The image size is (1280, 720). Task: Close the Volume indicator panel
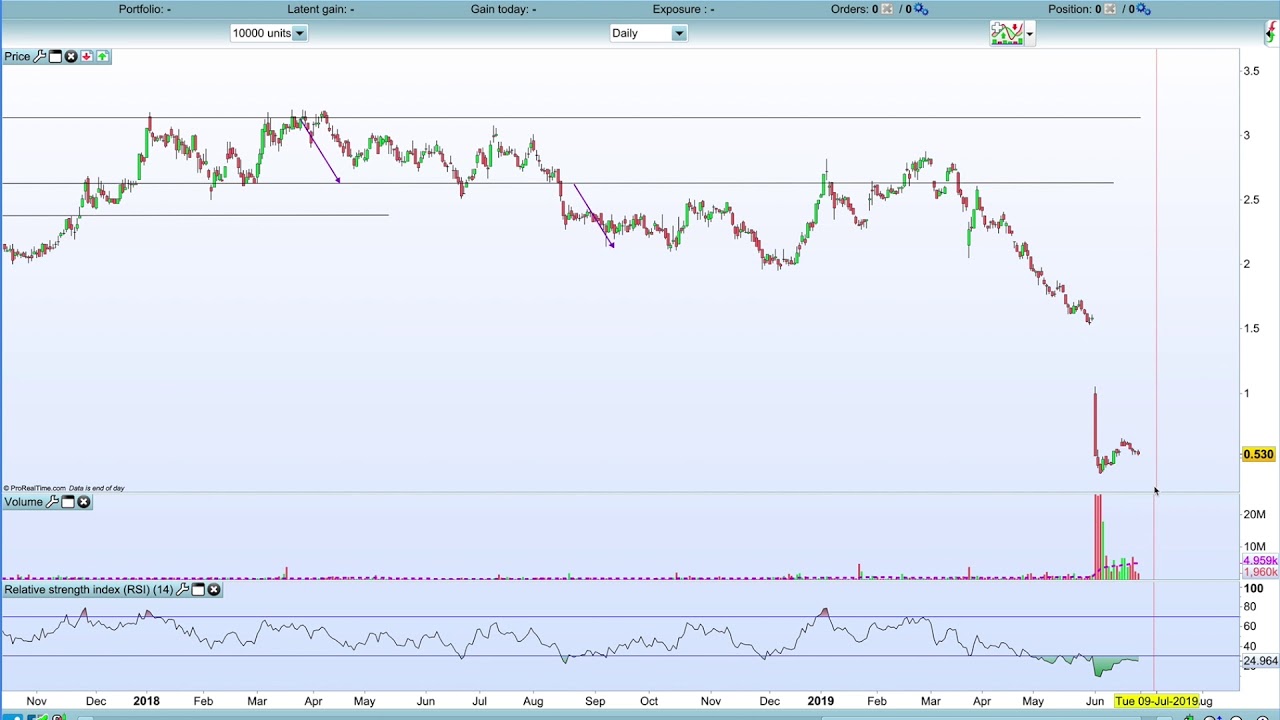point(84,502)
